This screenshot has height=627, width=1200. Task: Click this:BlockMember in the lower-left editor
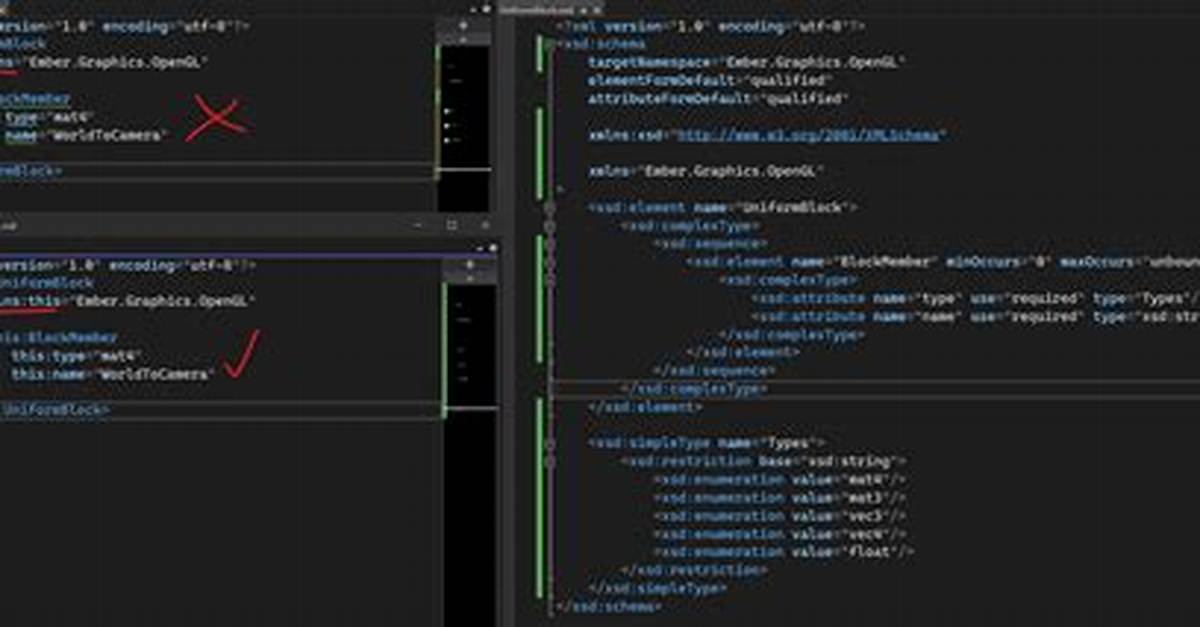(58, 338)
